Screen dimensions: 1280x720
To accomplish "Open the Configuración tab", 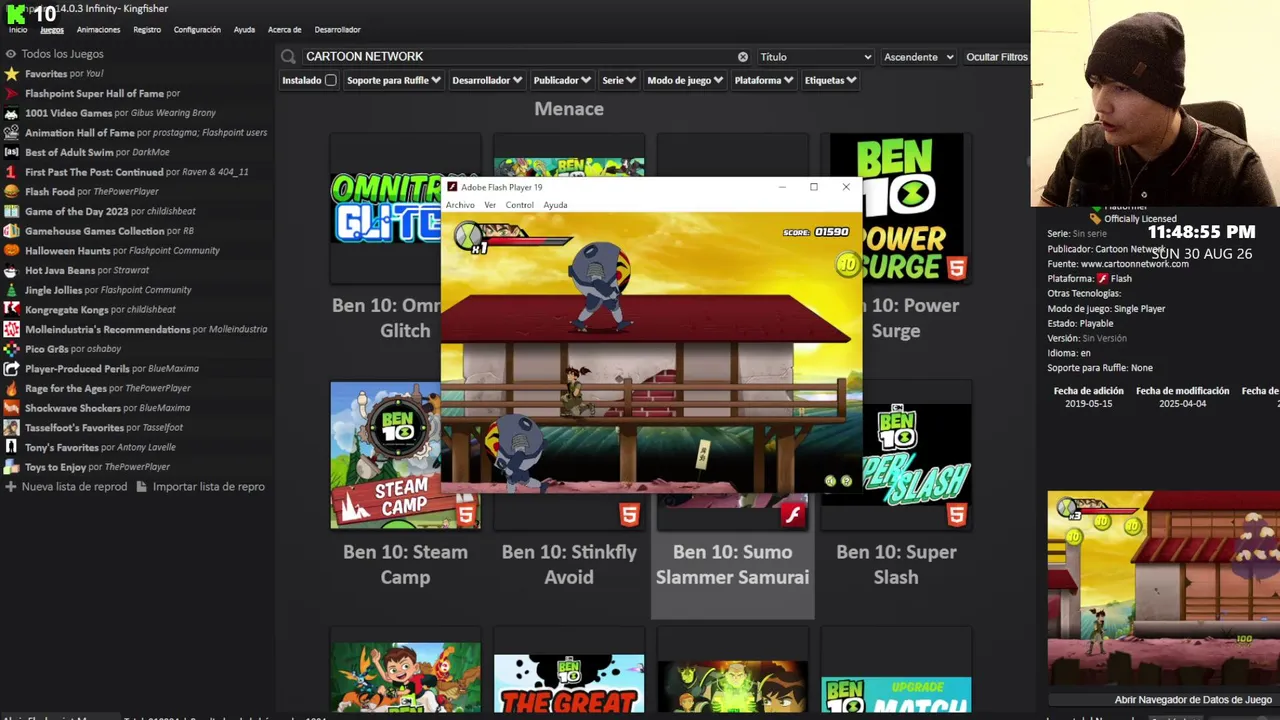I will tap(197, 30).
